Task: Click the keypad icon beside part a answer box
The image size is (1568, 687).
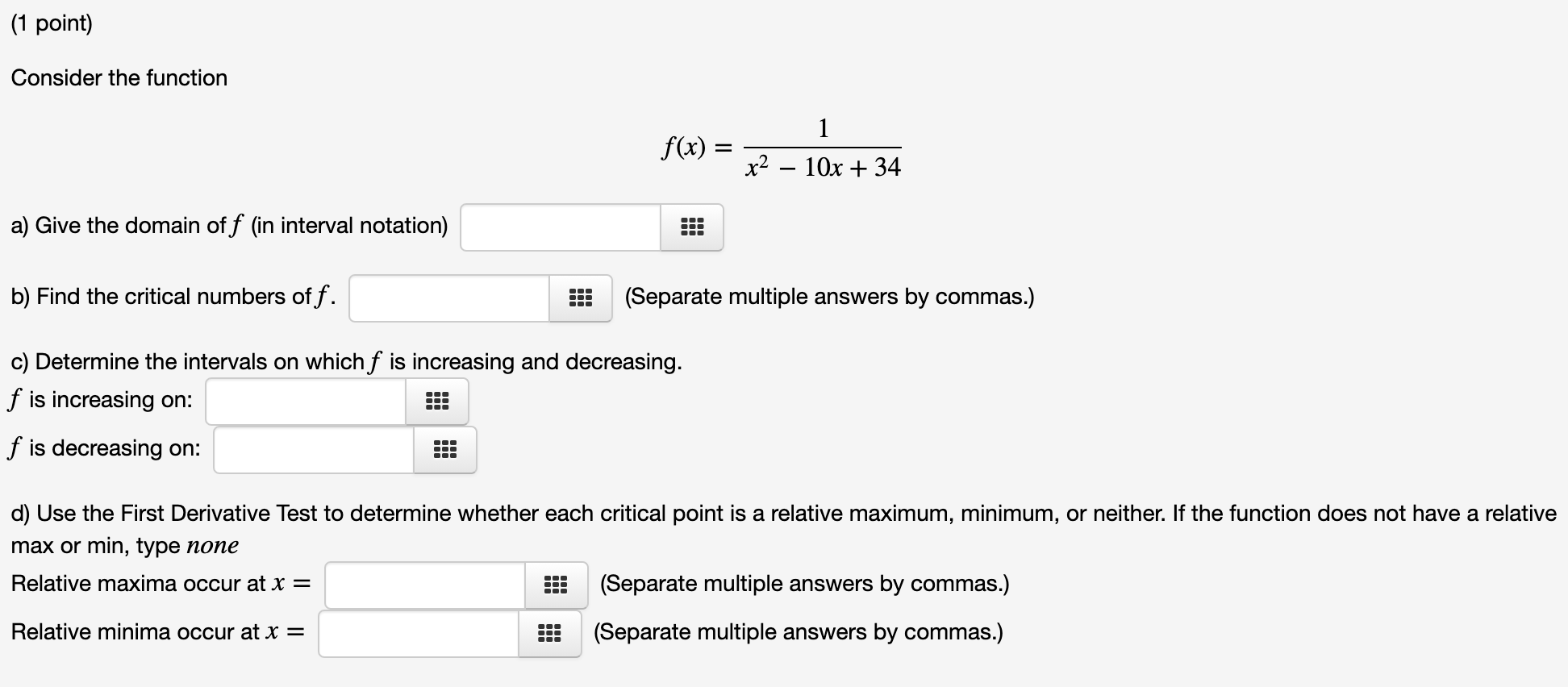Action: click(x=692, y=227)
